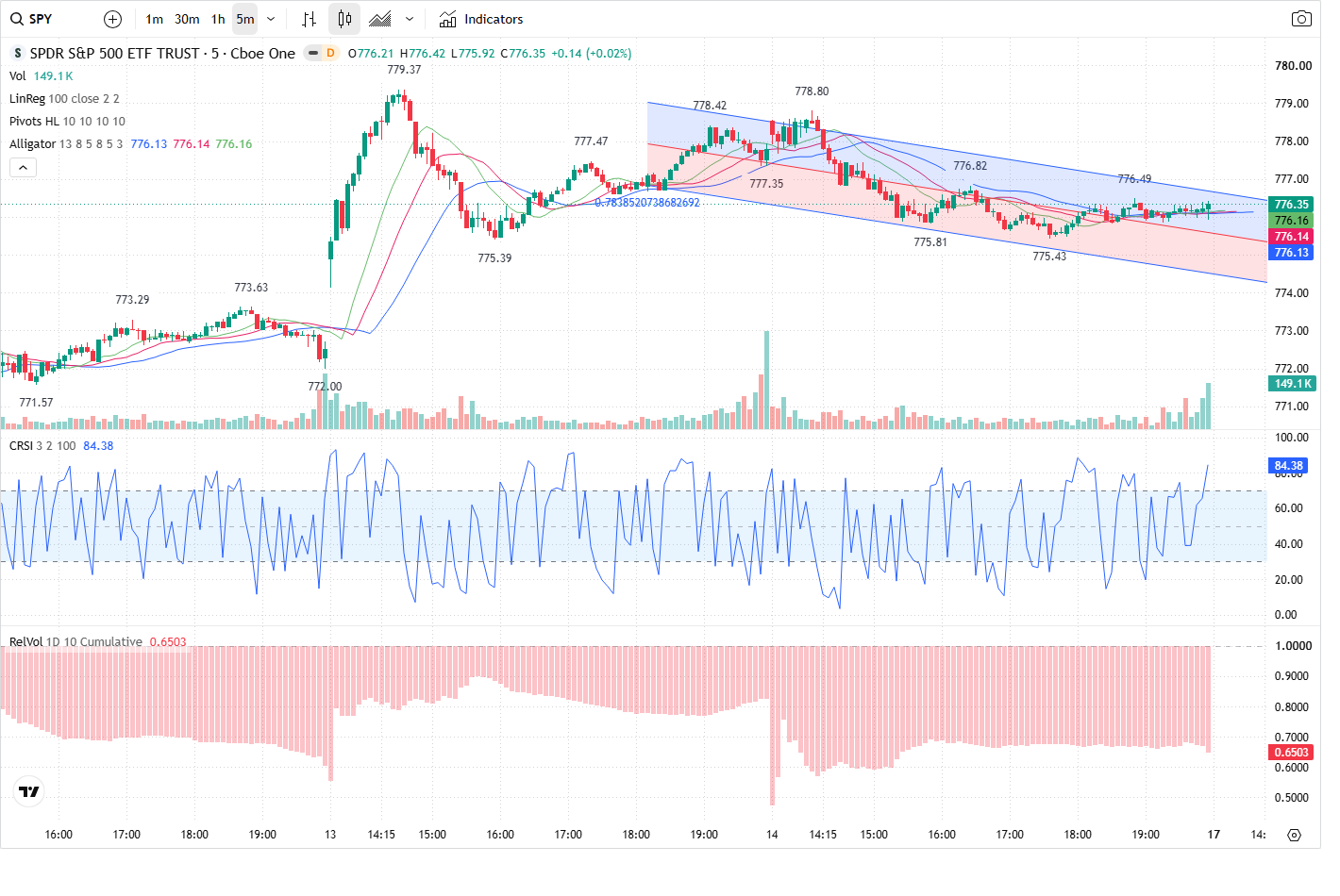
Task: Click the 778.42 pivot label
Action: click(x=710, y=106)
